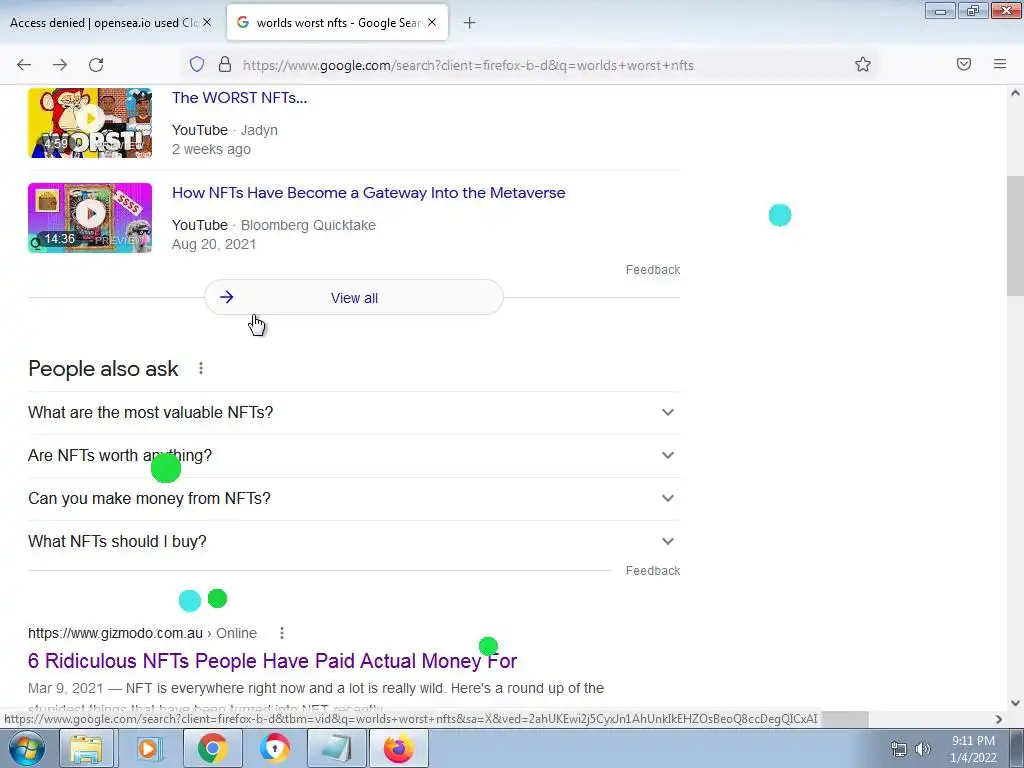This screenshot has width=1024, height=768.
Task: Go back using the browser back arrow
Action: [x=24, y=65]
